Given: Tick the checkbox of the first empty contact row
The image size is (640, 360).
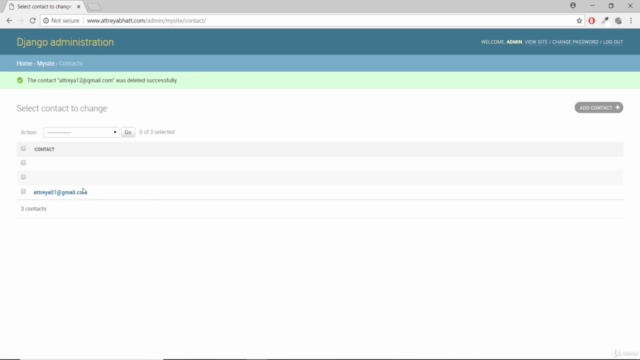Looking at the screenshot, I should coord(23,163).
